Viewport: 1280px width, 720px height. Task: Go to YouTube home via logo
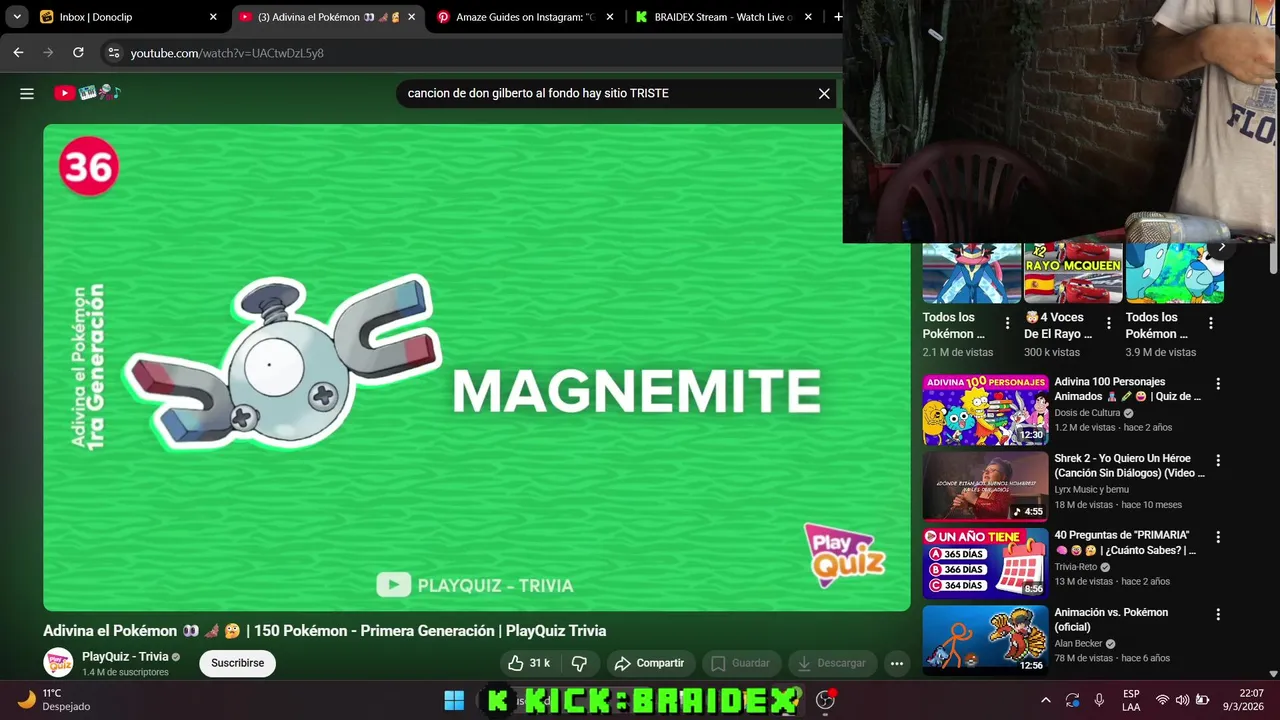click(x=88, y=93)
